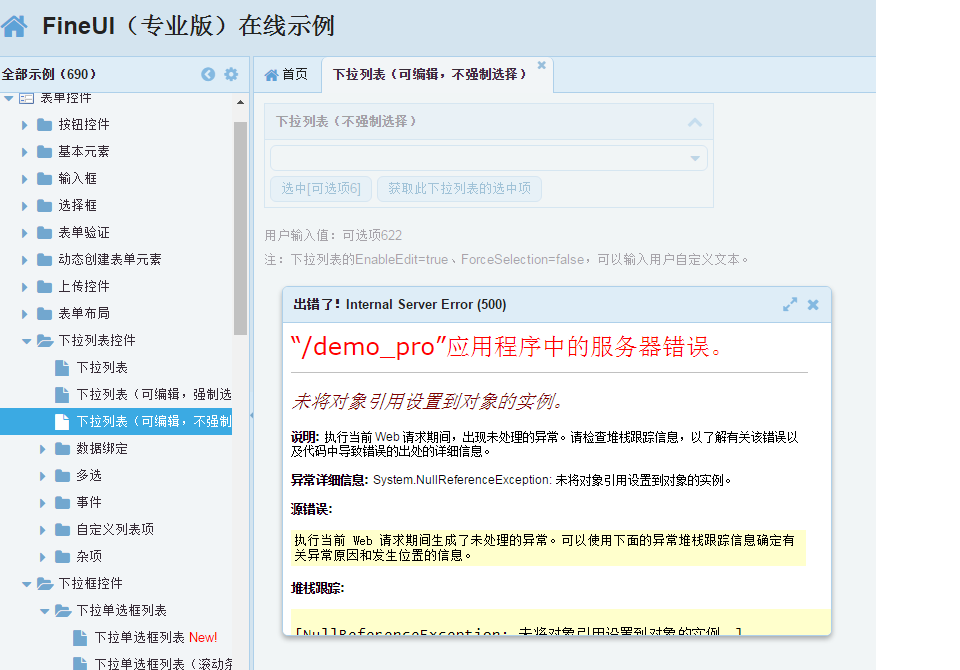Collapse the sidebar with the left arrow icon
The image size is (960, 670).
click(x=208, y=74)
